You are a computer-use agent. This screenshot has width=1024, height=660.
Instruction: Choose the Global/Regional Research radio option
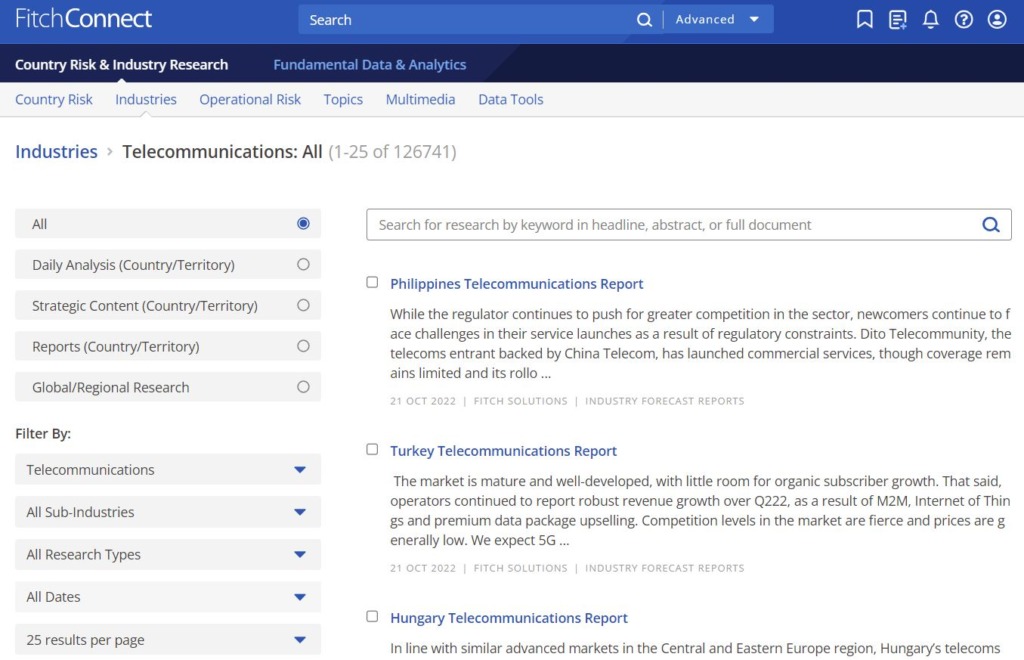(x=303, y=387)
